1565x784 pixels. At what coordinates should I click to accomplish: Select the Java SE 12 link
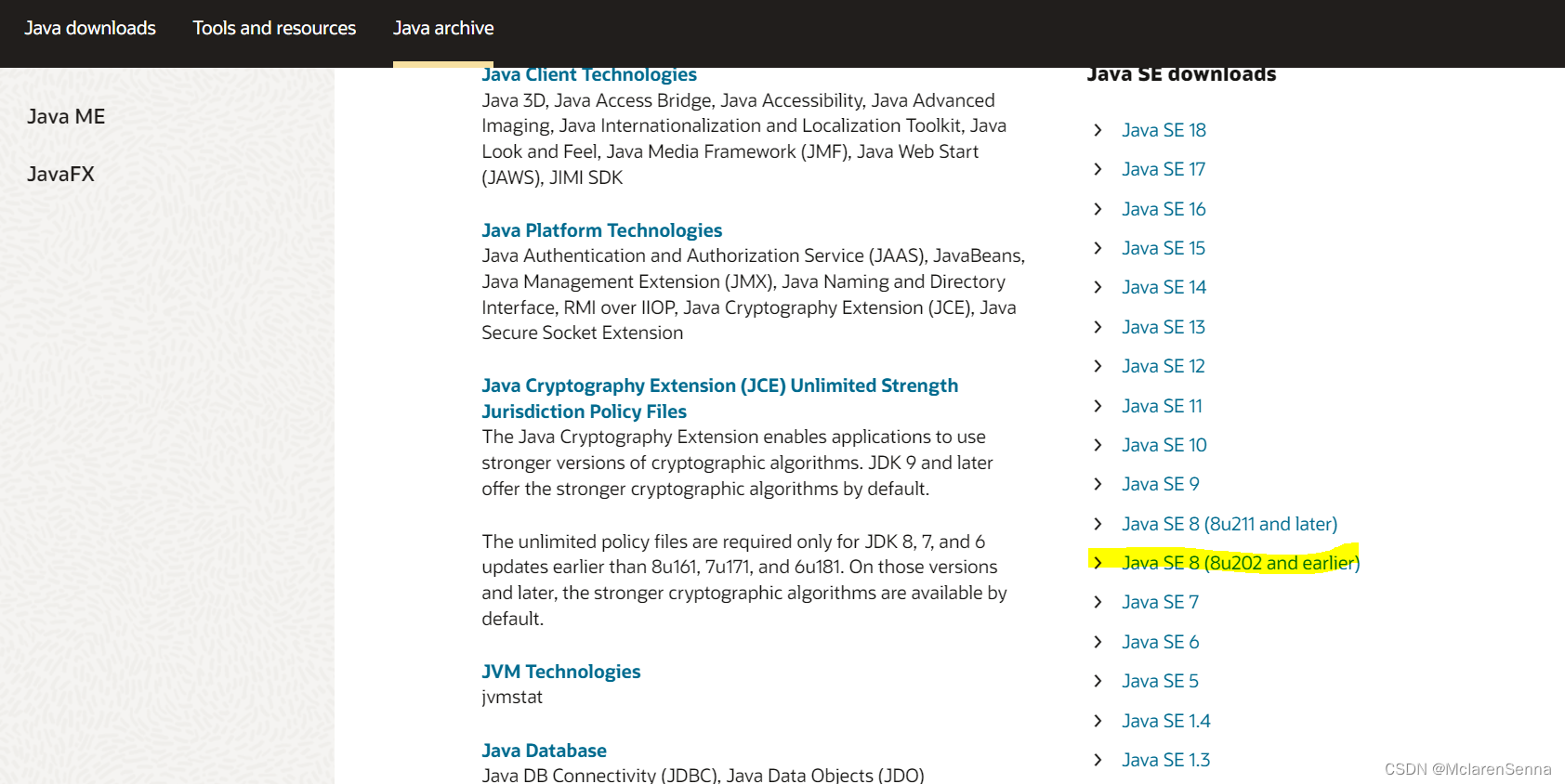click(x=1164, y=366)
